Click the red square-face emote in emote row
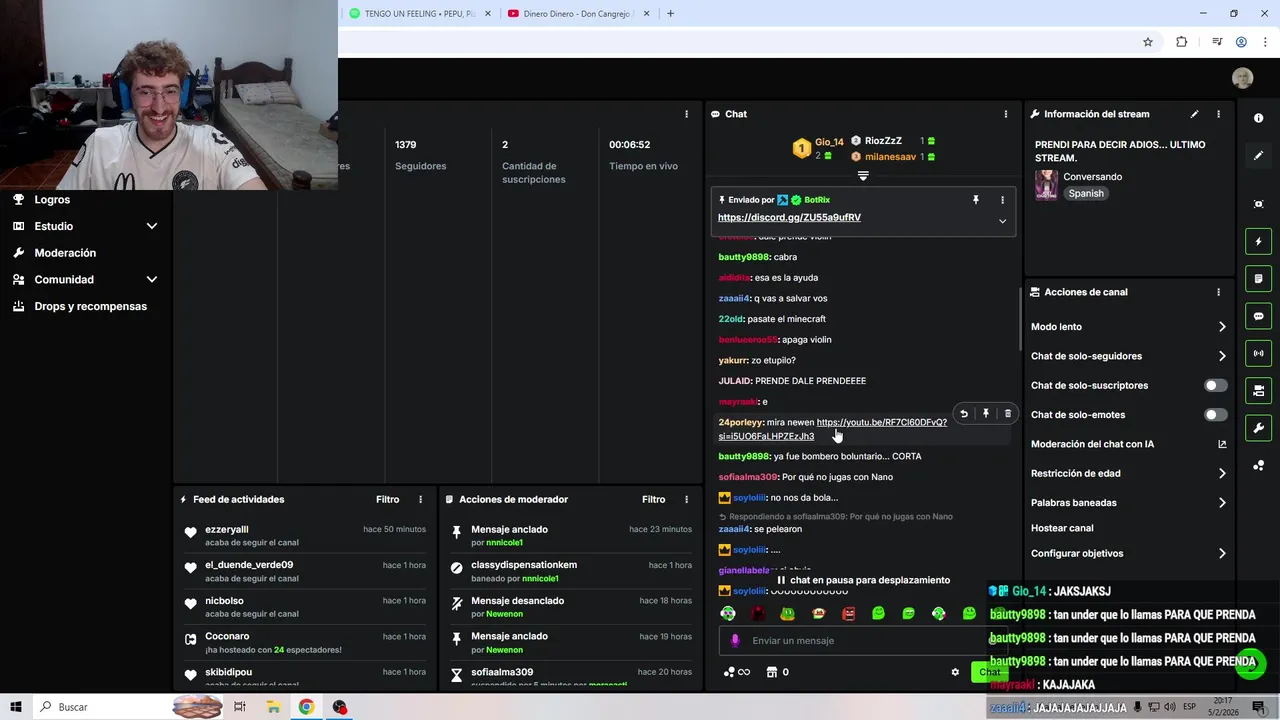The height and width of the screenshot is (720, 1280). [849, 613]
